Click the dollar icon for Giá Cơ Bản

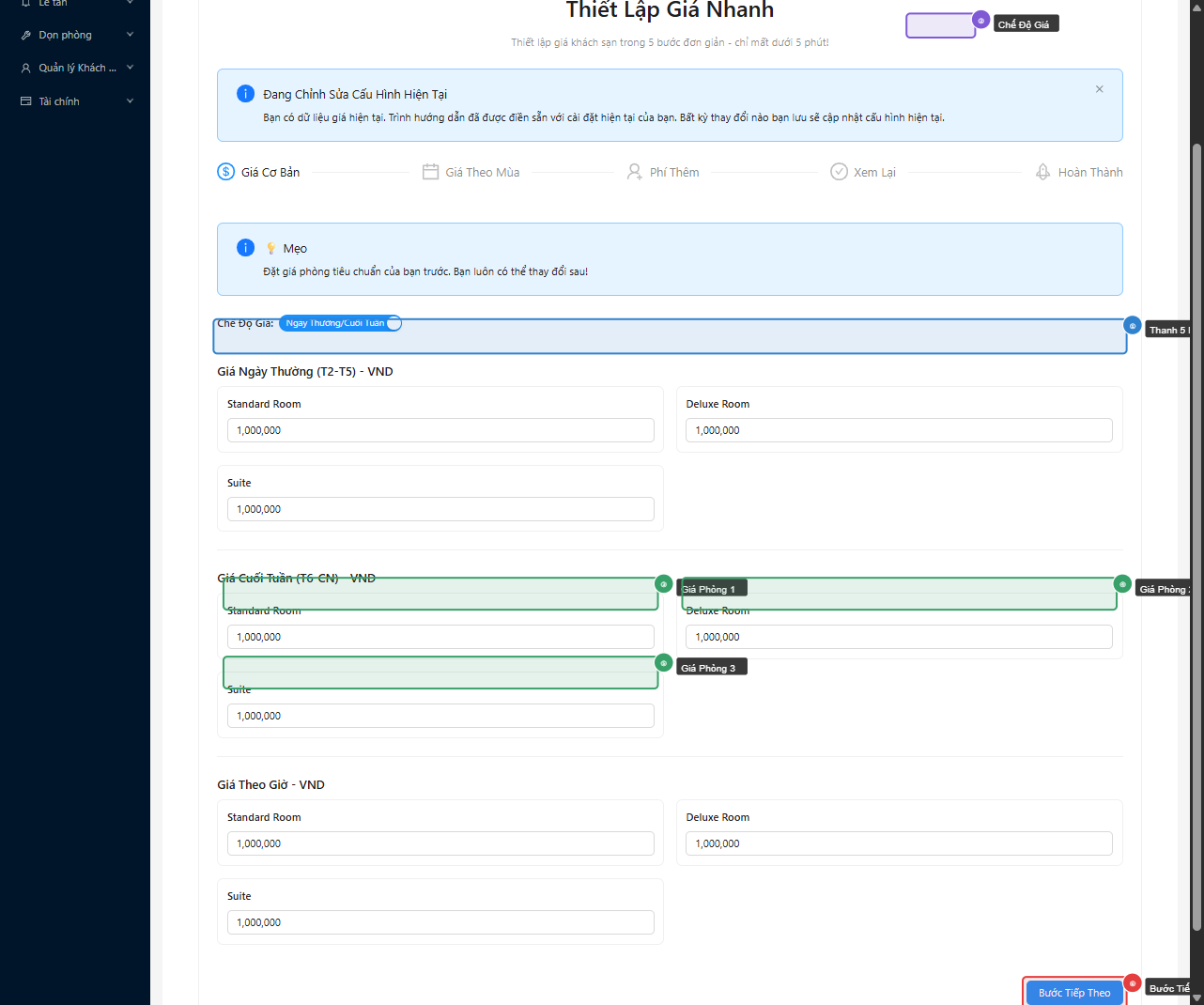[x=225, y=172]
